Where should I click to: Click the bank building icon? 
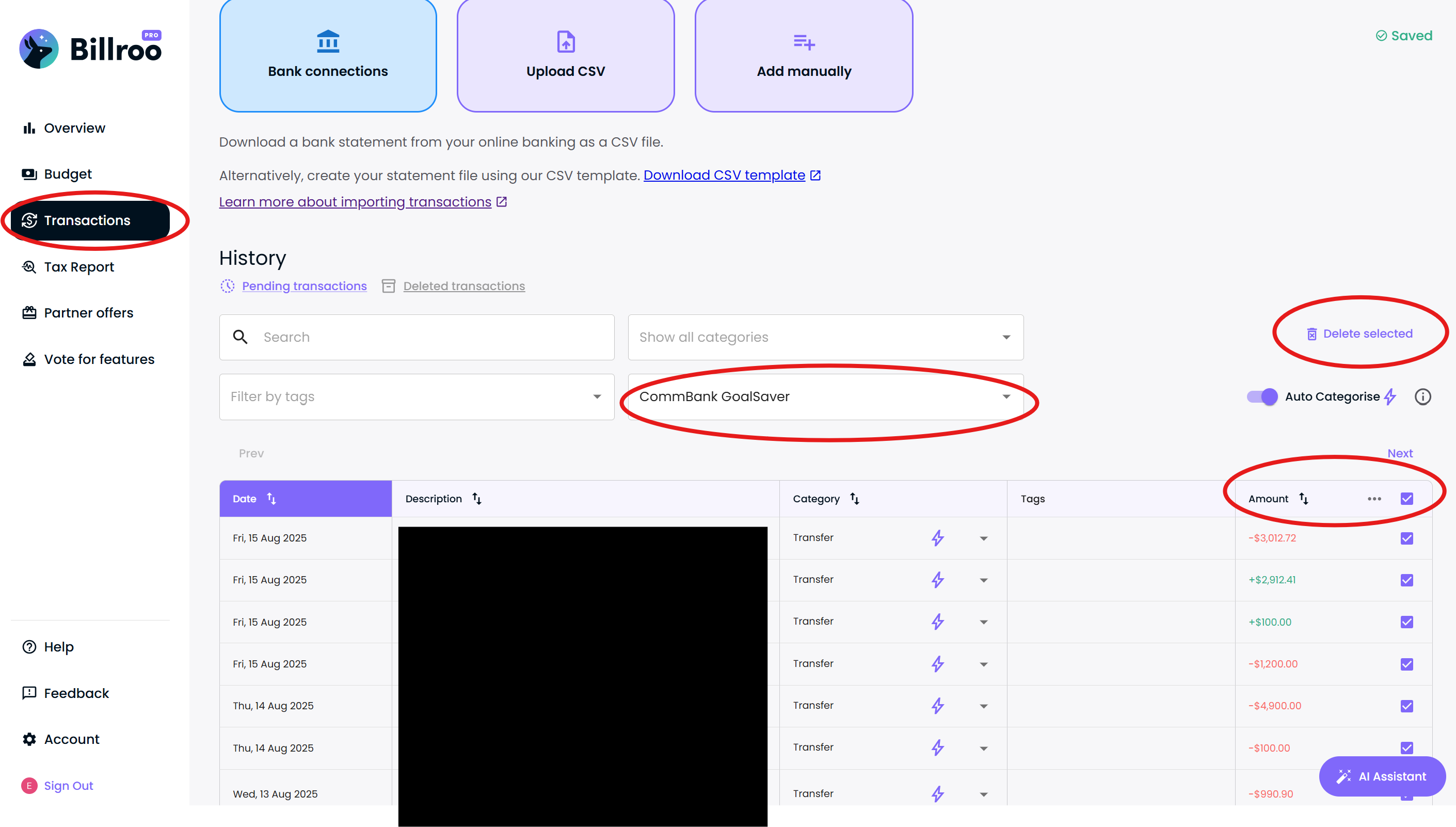pyautogui.click(x=328, y=41)
